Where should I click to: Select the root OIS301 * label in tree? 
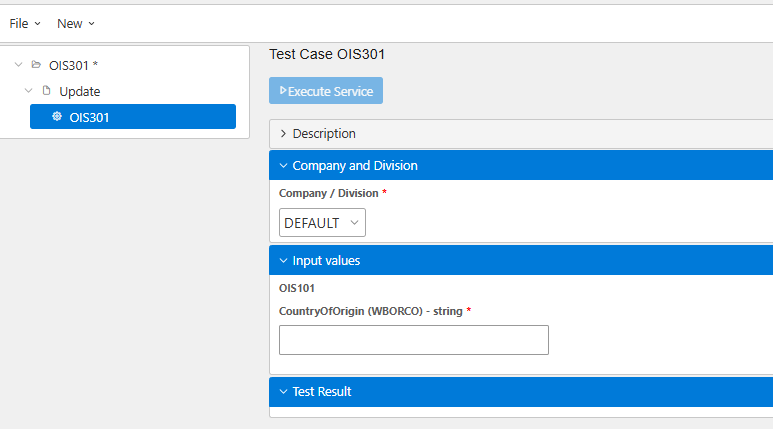[73, 65]
